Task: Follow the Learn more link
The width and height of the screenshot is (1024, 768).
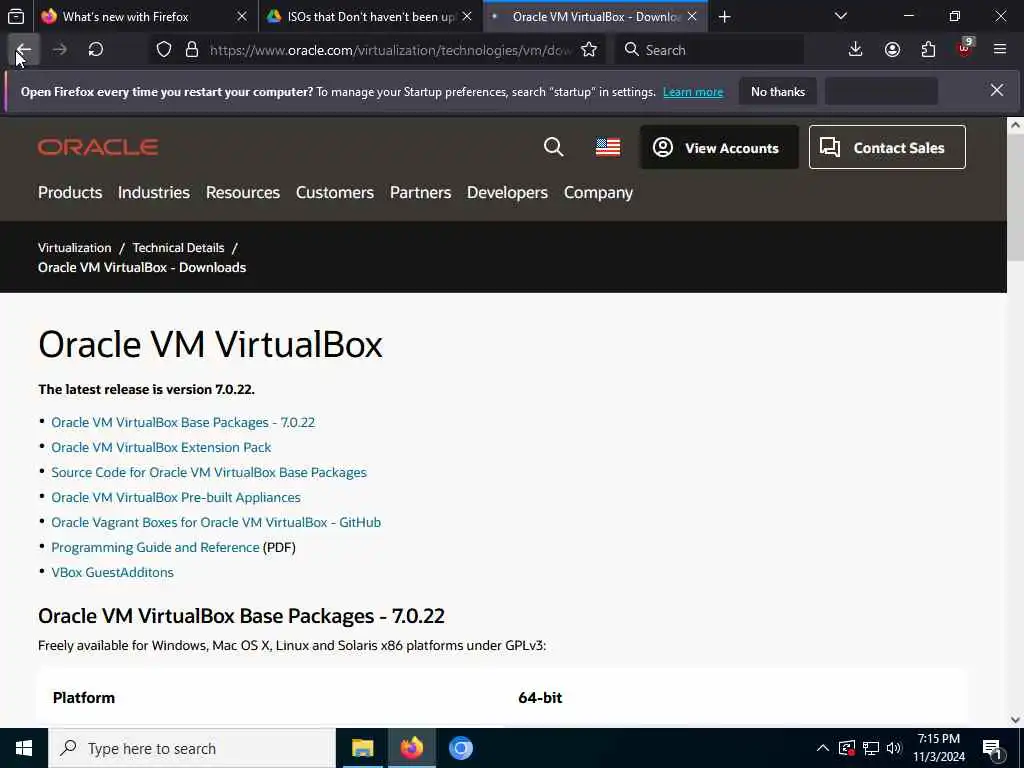Action: 693,92
